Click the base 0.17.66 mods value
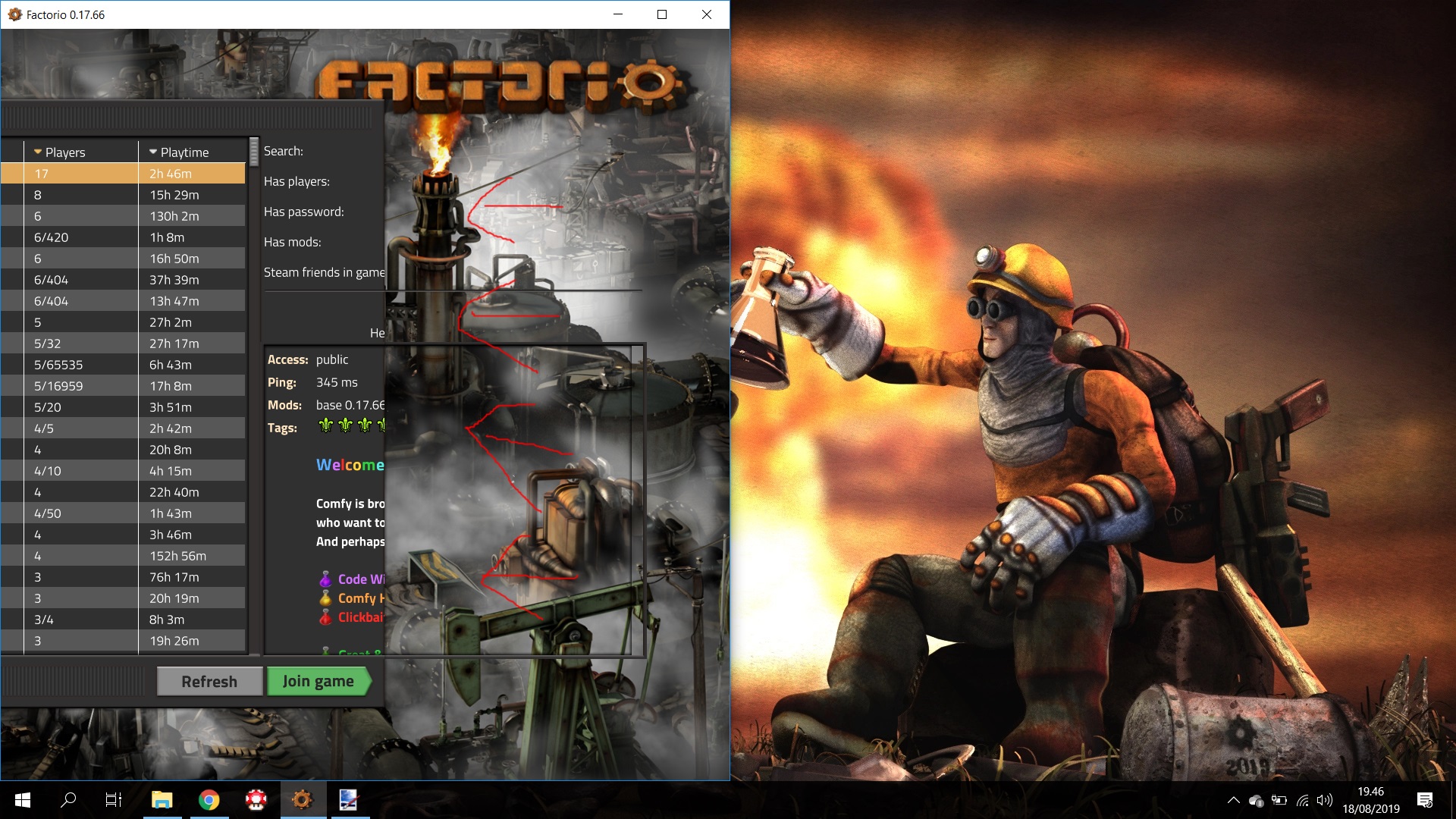The width and height of the screenshot is (1456, 819). [x=350, y=405]
